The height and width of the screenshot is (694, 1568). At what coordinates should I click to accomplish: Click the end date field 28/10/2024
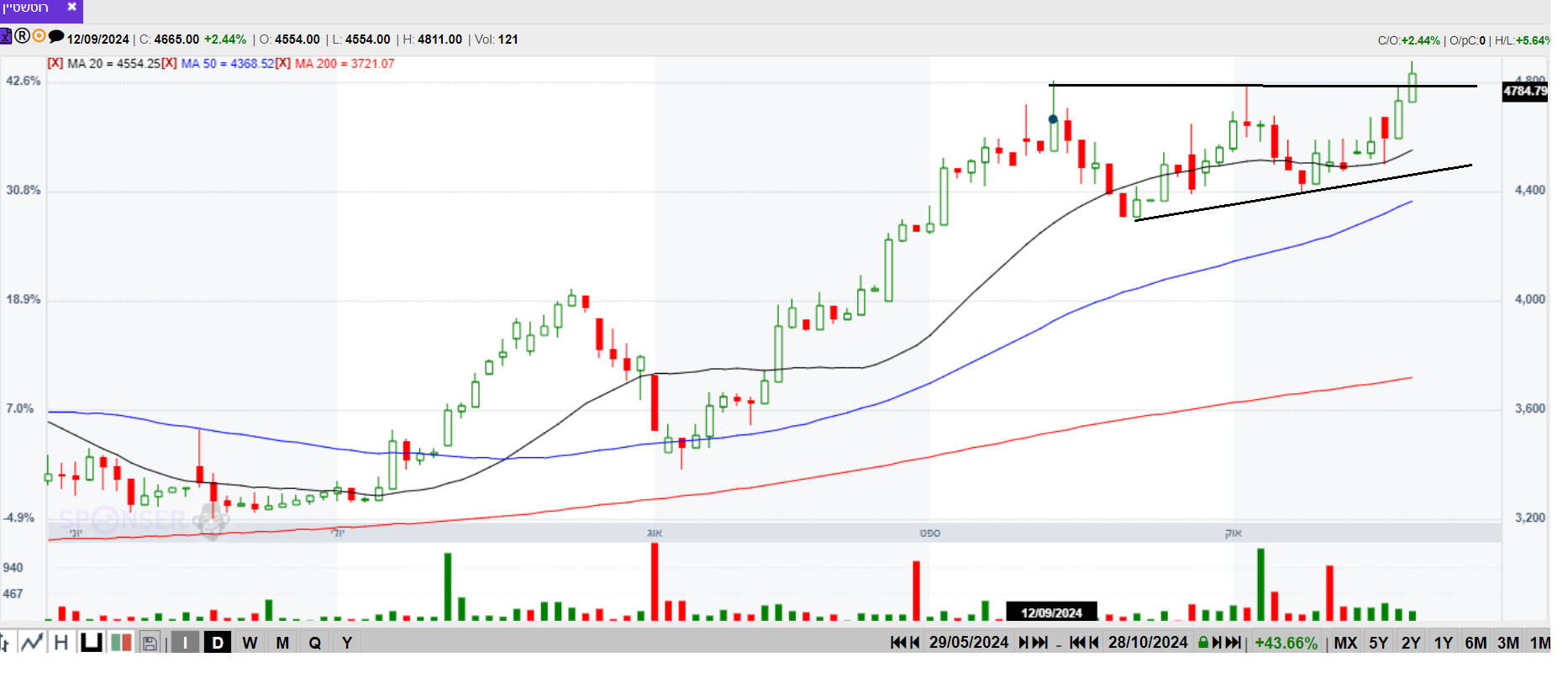tap(1148, 643)
